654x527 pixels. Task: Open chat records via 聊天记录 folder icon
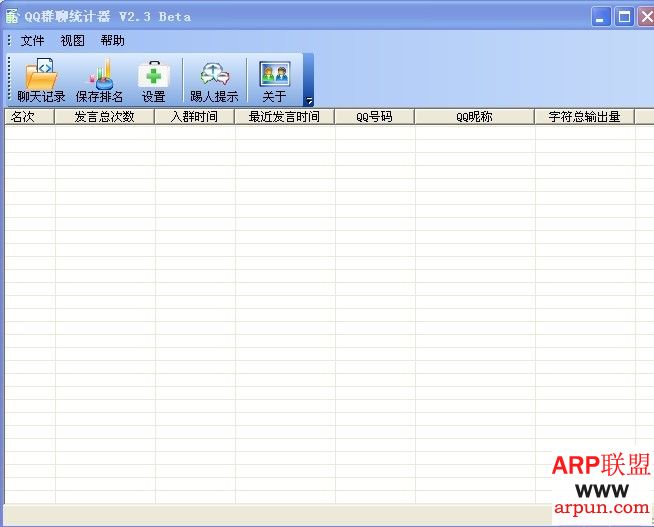tap(41, 74)
